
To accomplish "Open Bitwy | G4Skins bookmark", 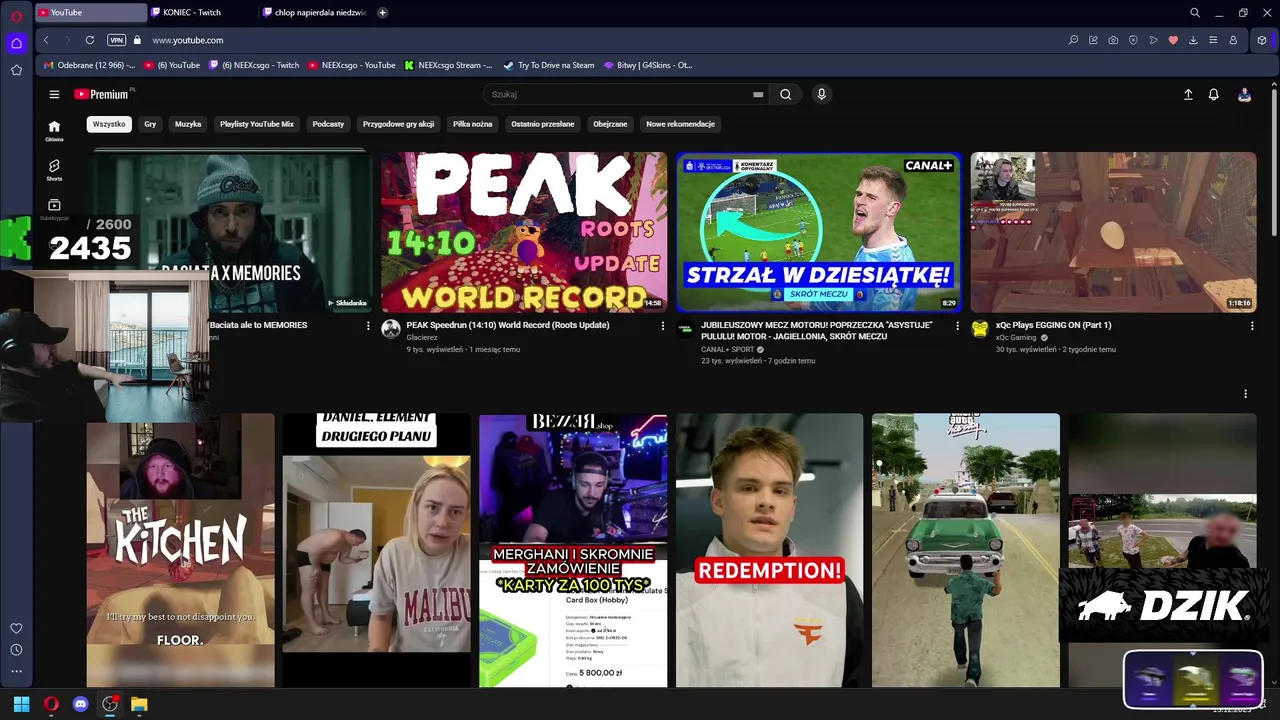I will (648, 65).
